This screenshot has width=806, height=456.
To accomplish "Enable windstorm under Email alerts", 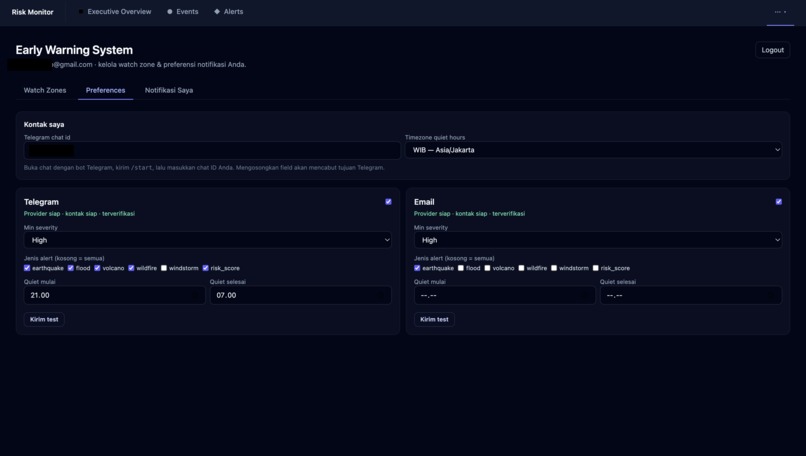I will [x=554, y=268].
